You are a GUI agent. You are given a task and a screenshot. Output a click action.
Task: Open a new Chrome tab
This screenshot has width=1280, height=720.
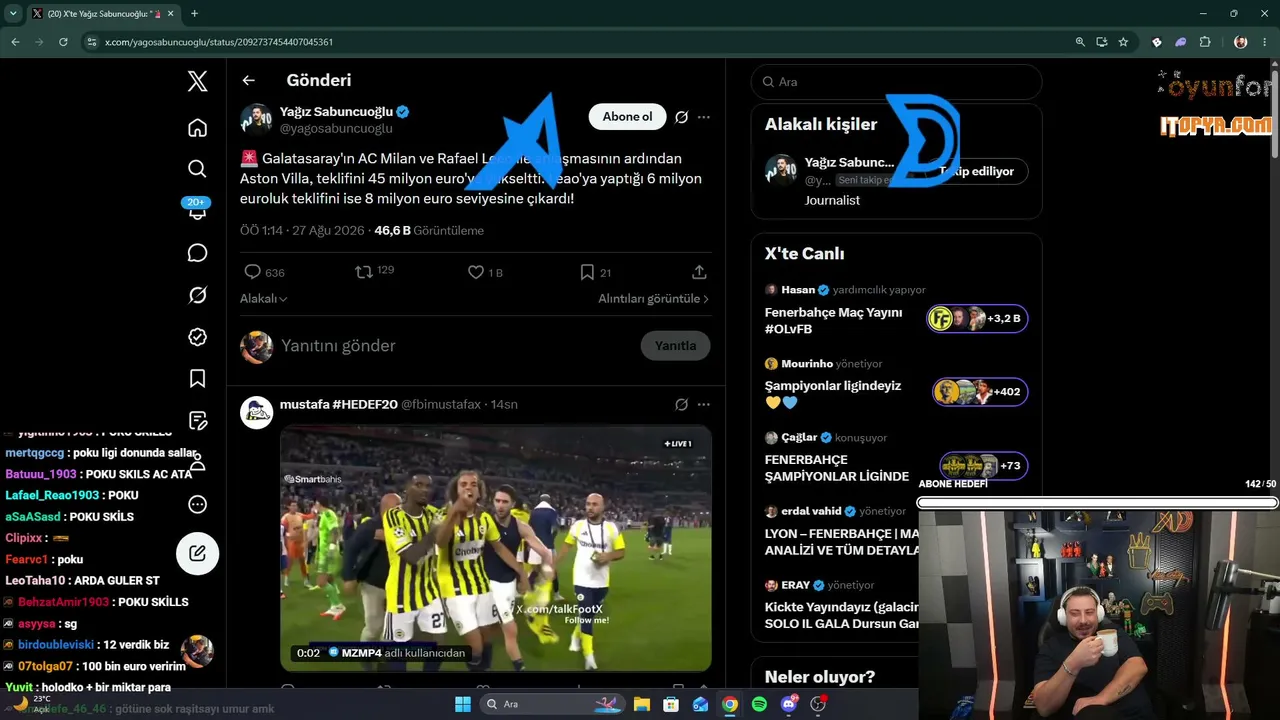click(194, 14)
